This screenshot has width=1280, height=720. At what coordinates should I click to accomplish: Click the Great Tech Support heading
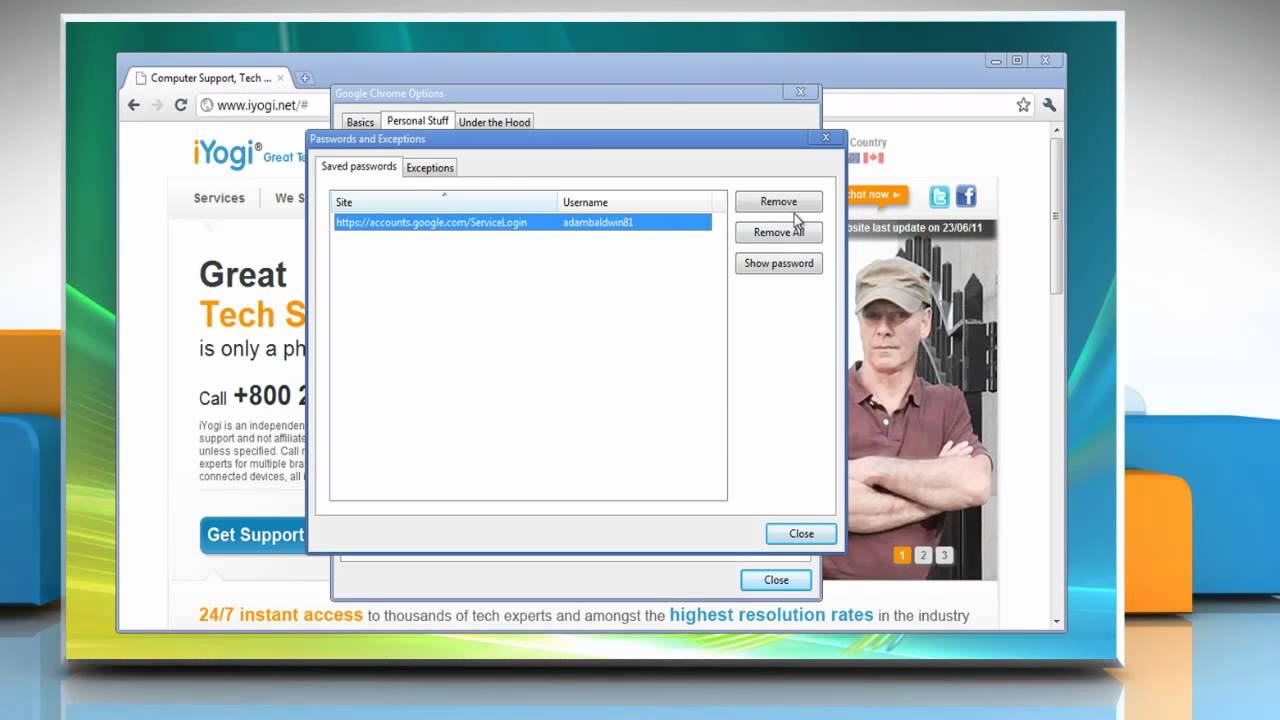tap(252, 295)
